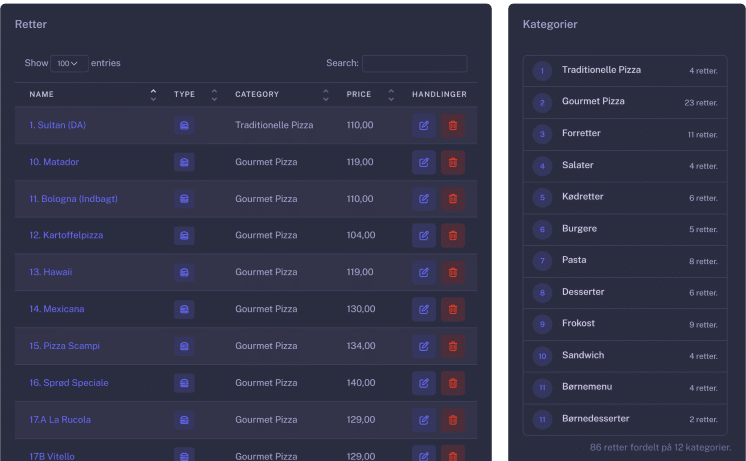Viewport: 746px width, 461px height.
Task: Edit the Kartoffelpizza dish entry
Action: tap(423, 236)
